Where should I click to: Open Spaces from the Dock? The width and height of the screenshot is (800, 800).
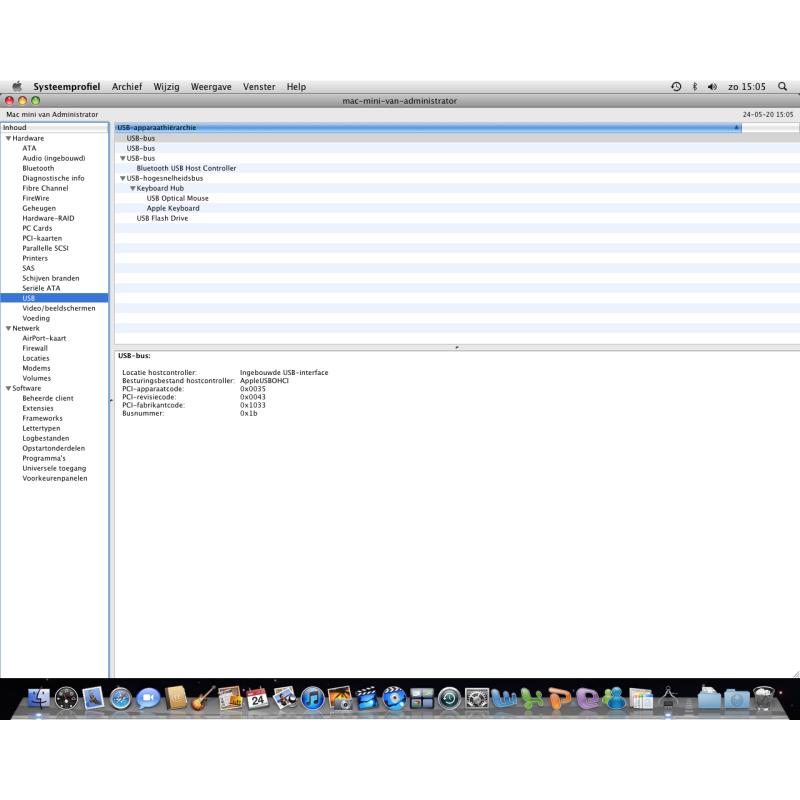[422, 698]
